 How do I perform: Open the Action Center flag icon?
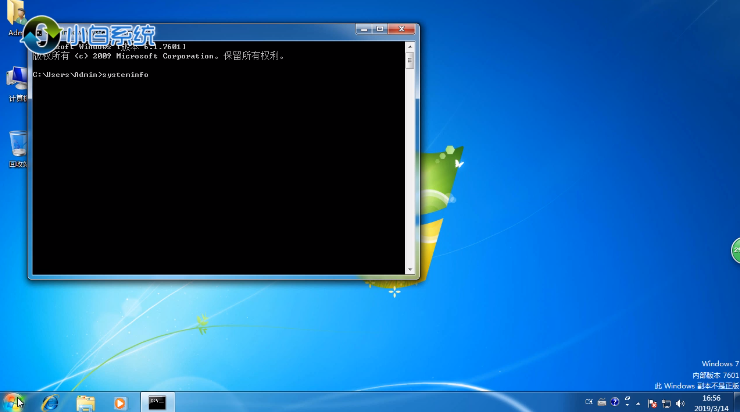click(x=653, y=403)
